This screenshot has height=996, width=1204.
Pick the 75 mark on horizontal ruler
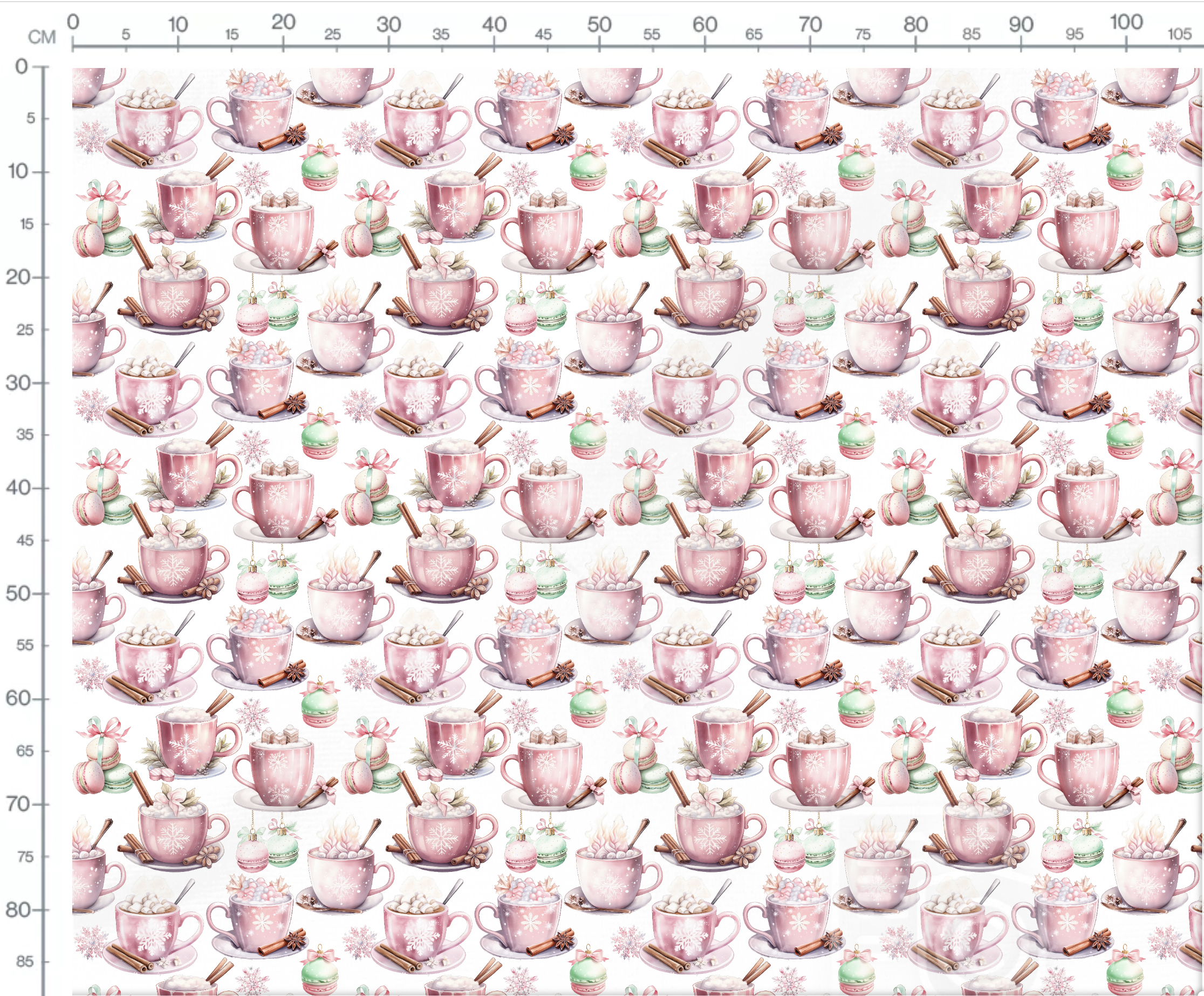click(x=863, y=35)
